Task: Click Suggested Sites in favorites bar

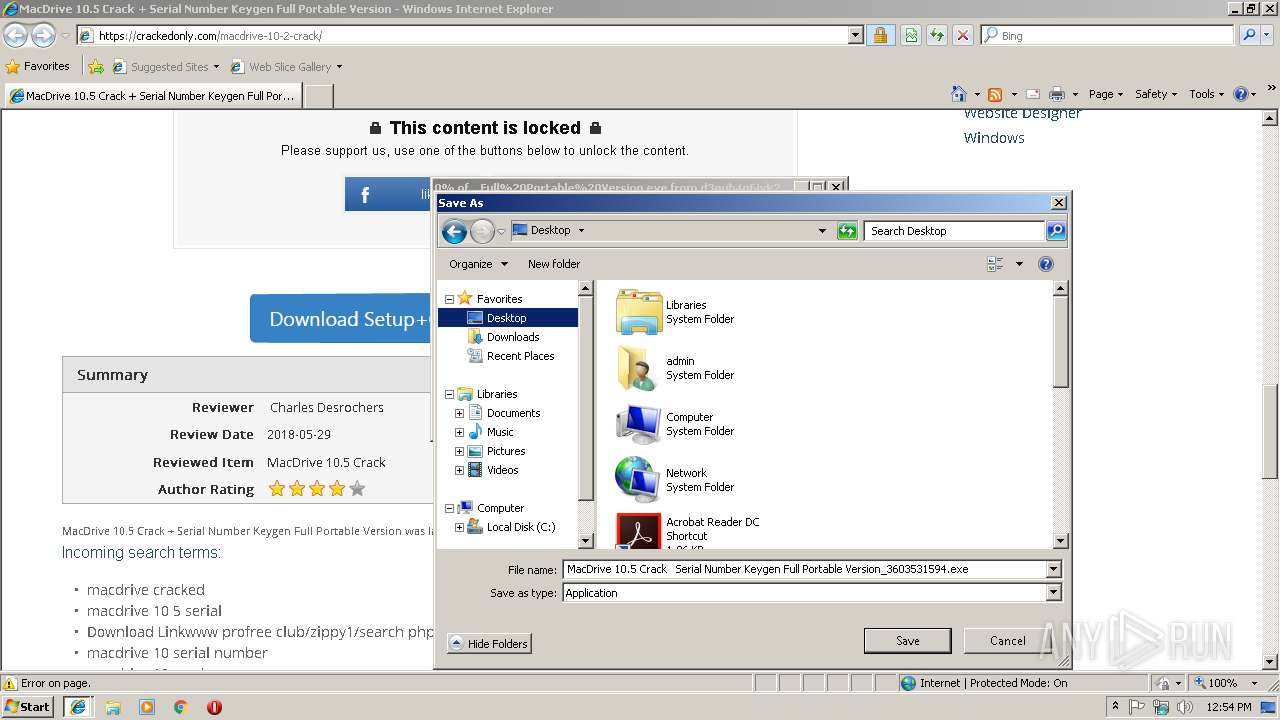Action: (x=165, y=67)
